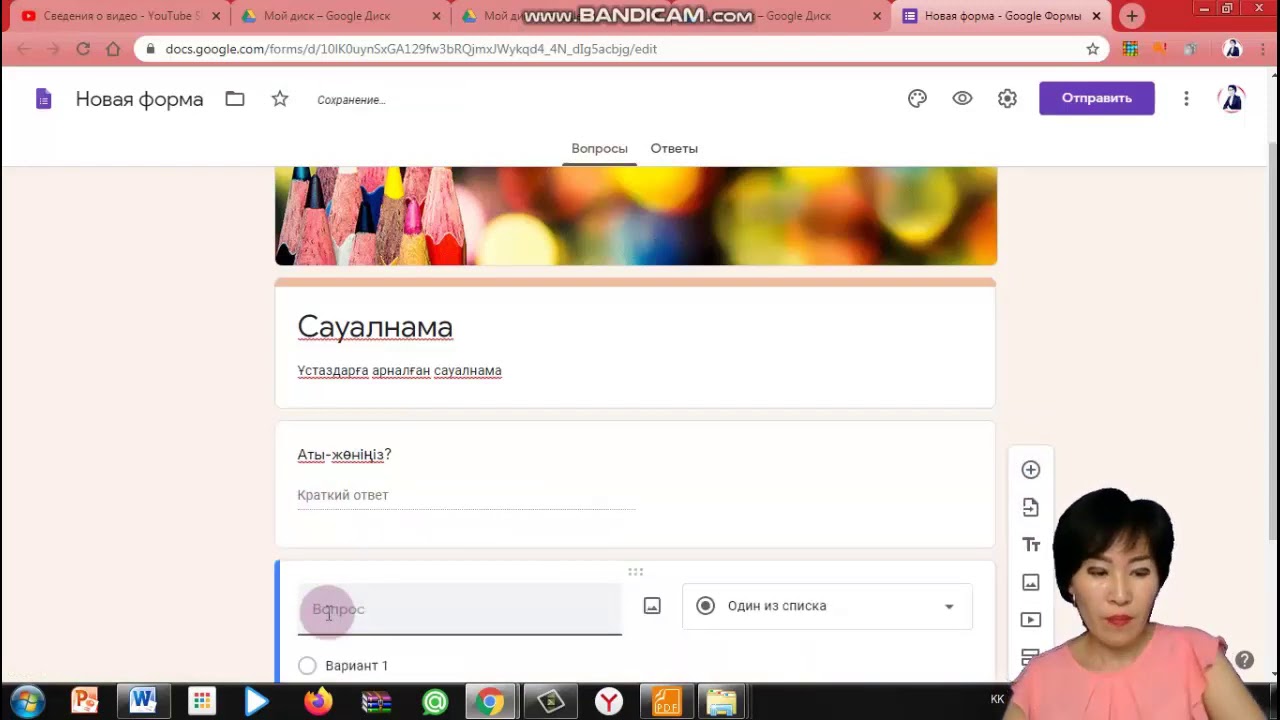Open Yandex browser from taskbar
The height and width of the screenshot is (720, 1280).
pos(609,702)
